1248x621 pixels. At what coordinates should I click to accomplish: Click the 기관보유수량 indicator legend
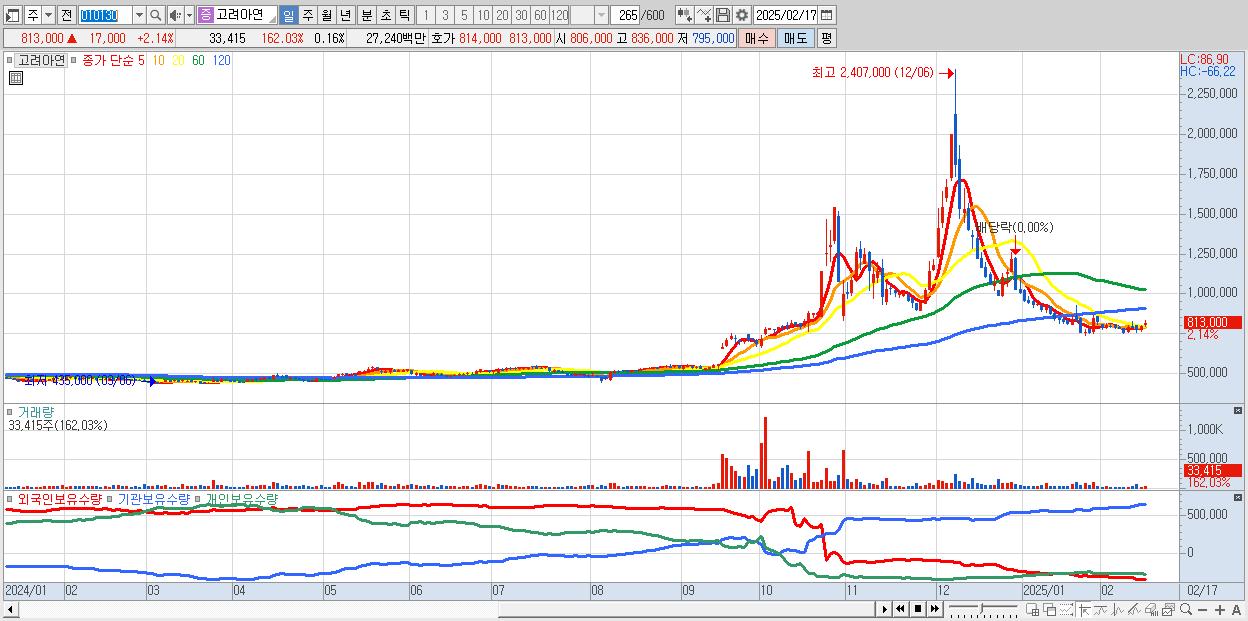[153, 498]
